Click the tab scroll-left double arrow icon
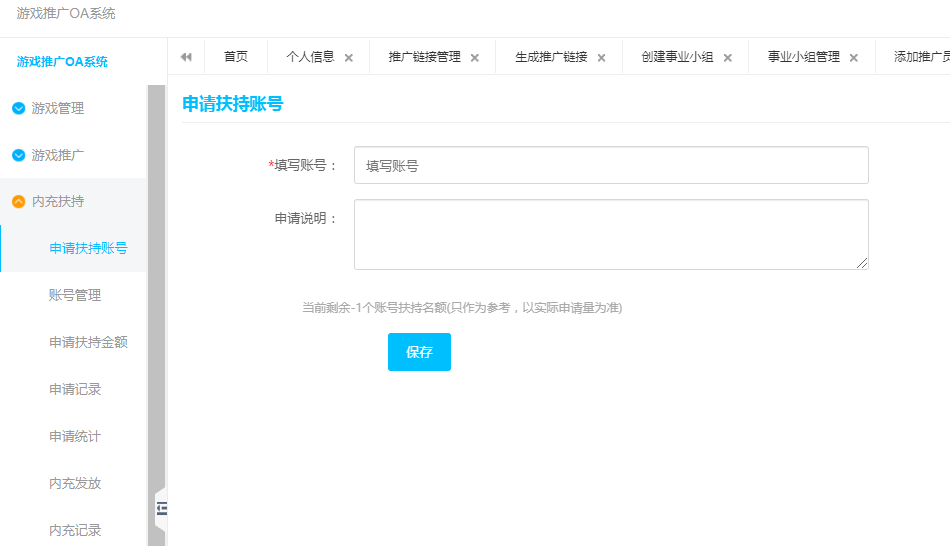The image size is (950, 546). point(186,57)
